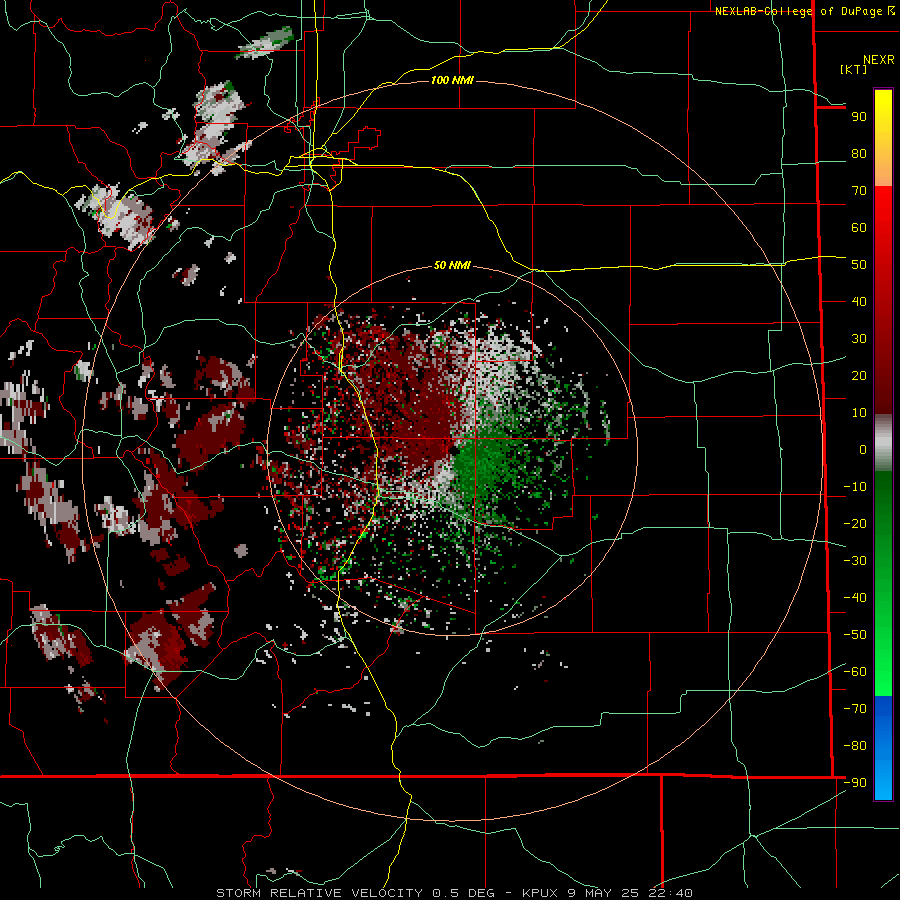Click the 70 value on velocity scale

pyautogui.click(x=859, y=191)
